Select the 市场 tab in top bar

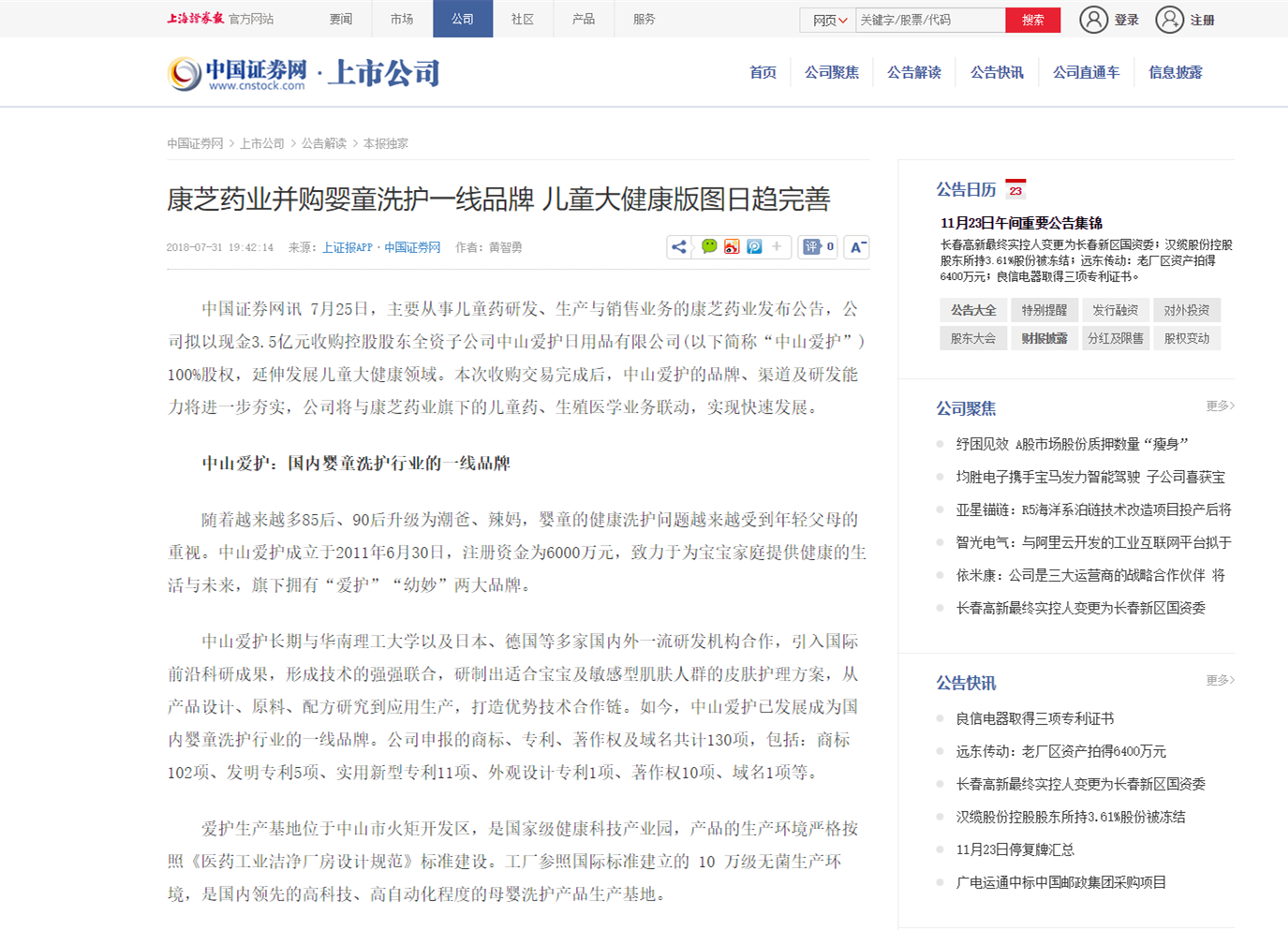click(402, 19)
